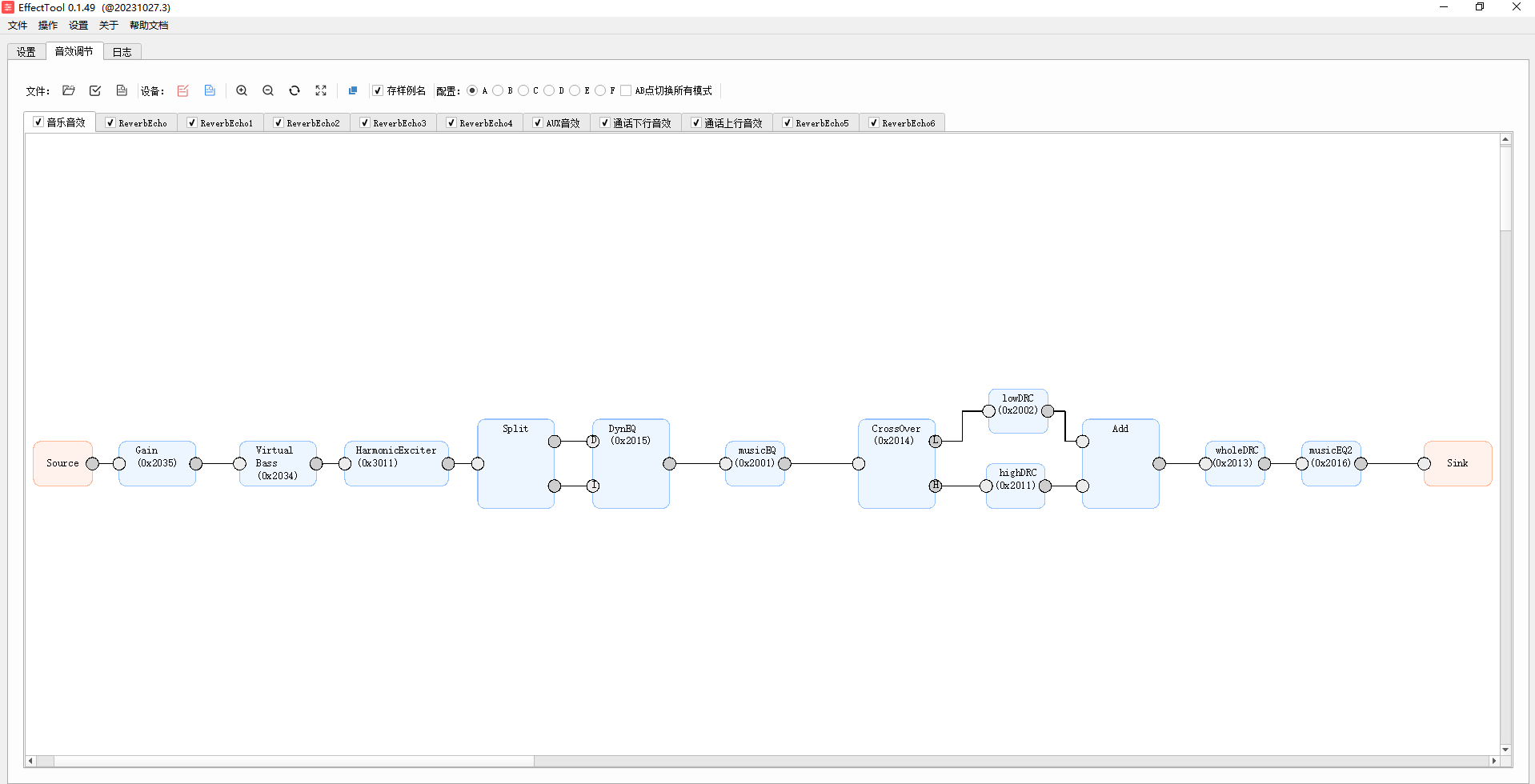
Task: Select the highDRC (0x2011) node
Action: 1016,486
